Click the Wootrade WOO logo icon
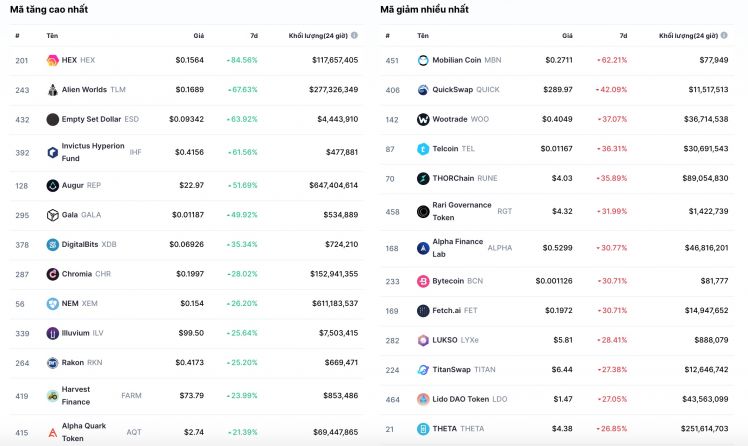748x446 pixels. tap(423, 119)
